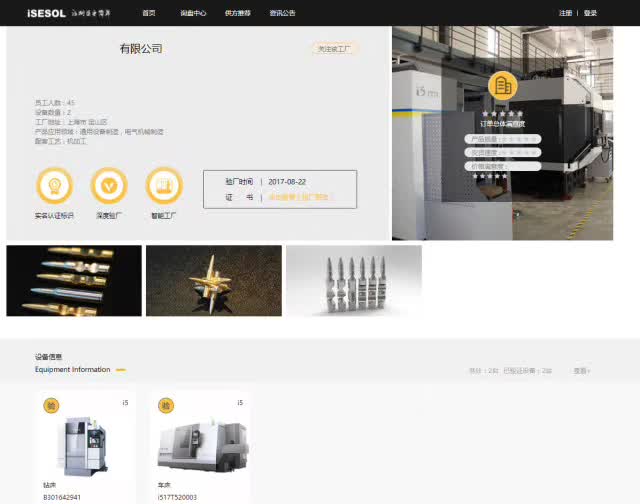This screenshot has height=504, width=640.
Task: Open the orange certificate link beside 证书
Action: (x=298, y=198)
